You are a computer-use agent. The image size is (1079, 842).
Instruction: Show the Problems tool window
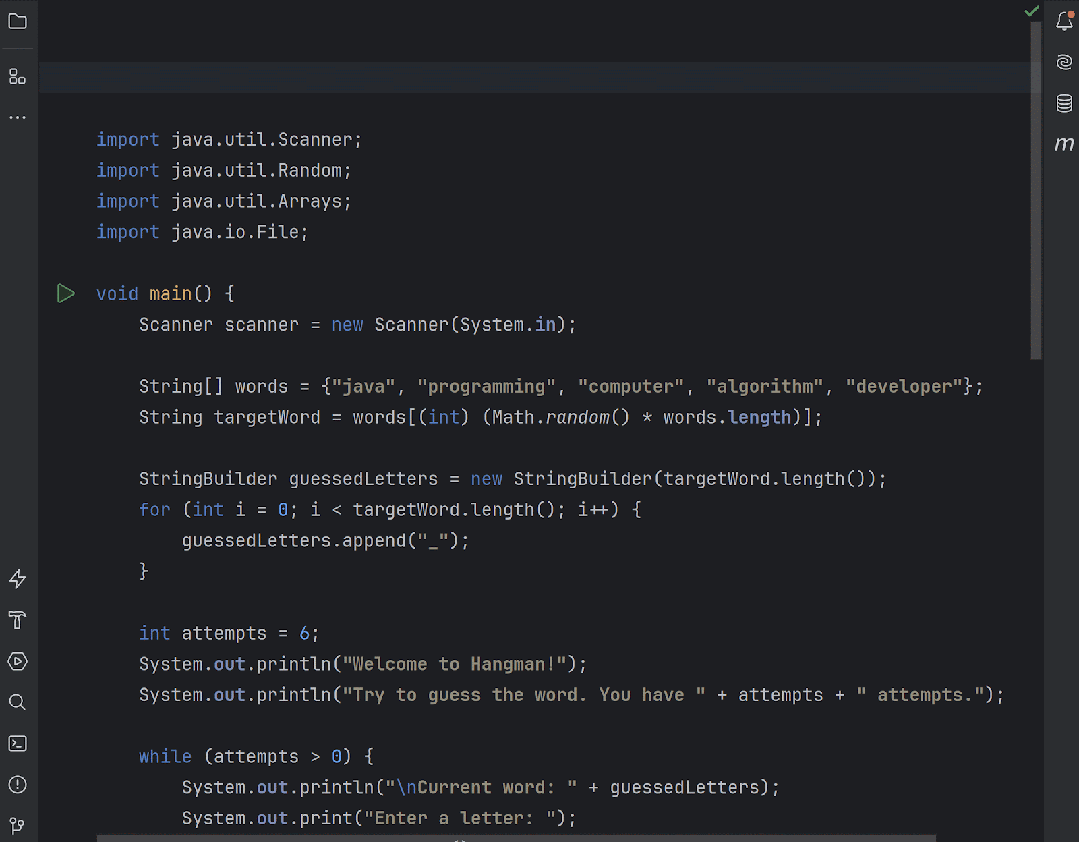[x=17, y=784]
